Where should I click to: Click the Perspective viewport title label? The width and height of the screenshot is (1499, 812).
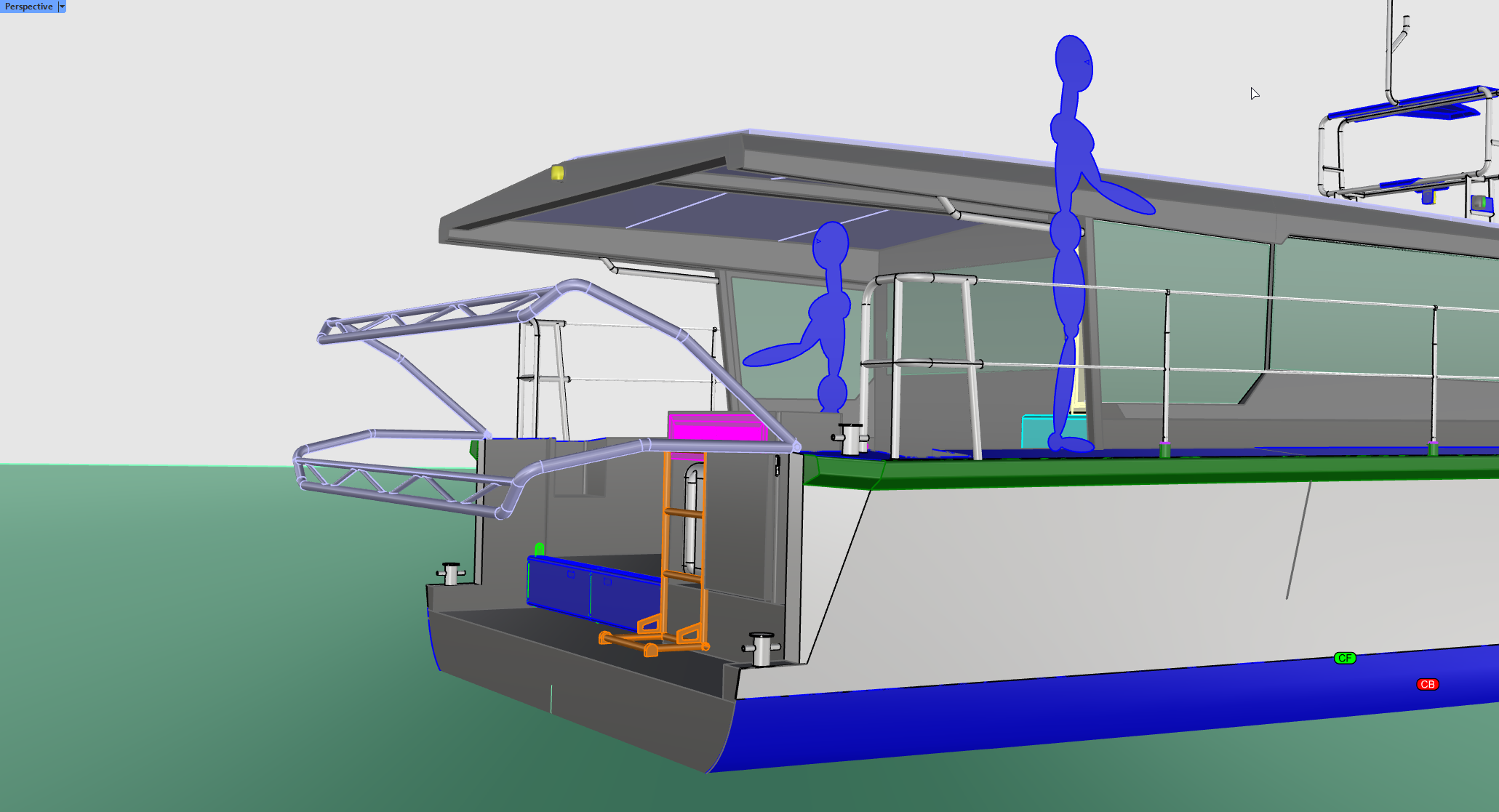(28, 7)
